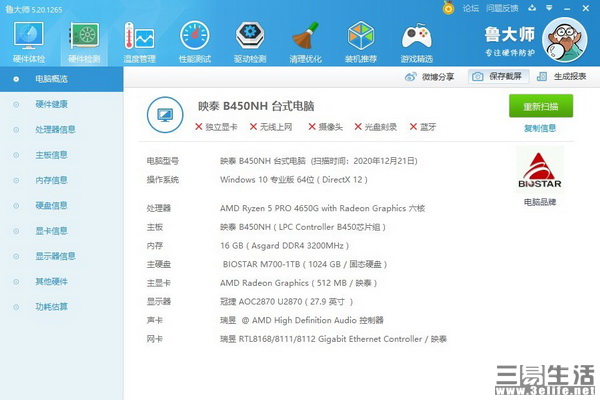The width and height of the screenshot is (600, 400).
Task: Open the title bar dropdown menu arrow
Action: coord(549,8)
